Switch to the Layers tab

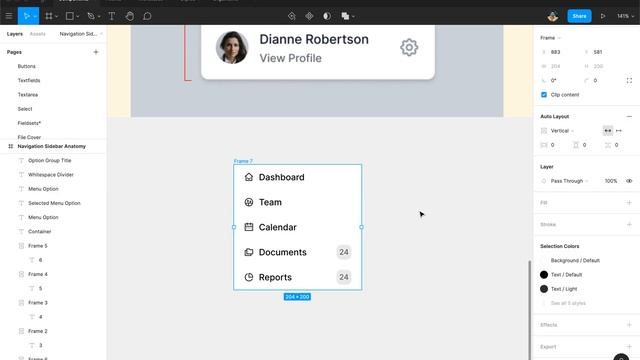coord(15,34)
